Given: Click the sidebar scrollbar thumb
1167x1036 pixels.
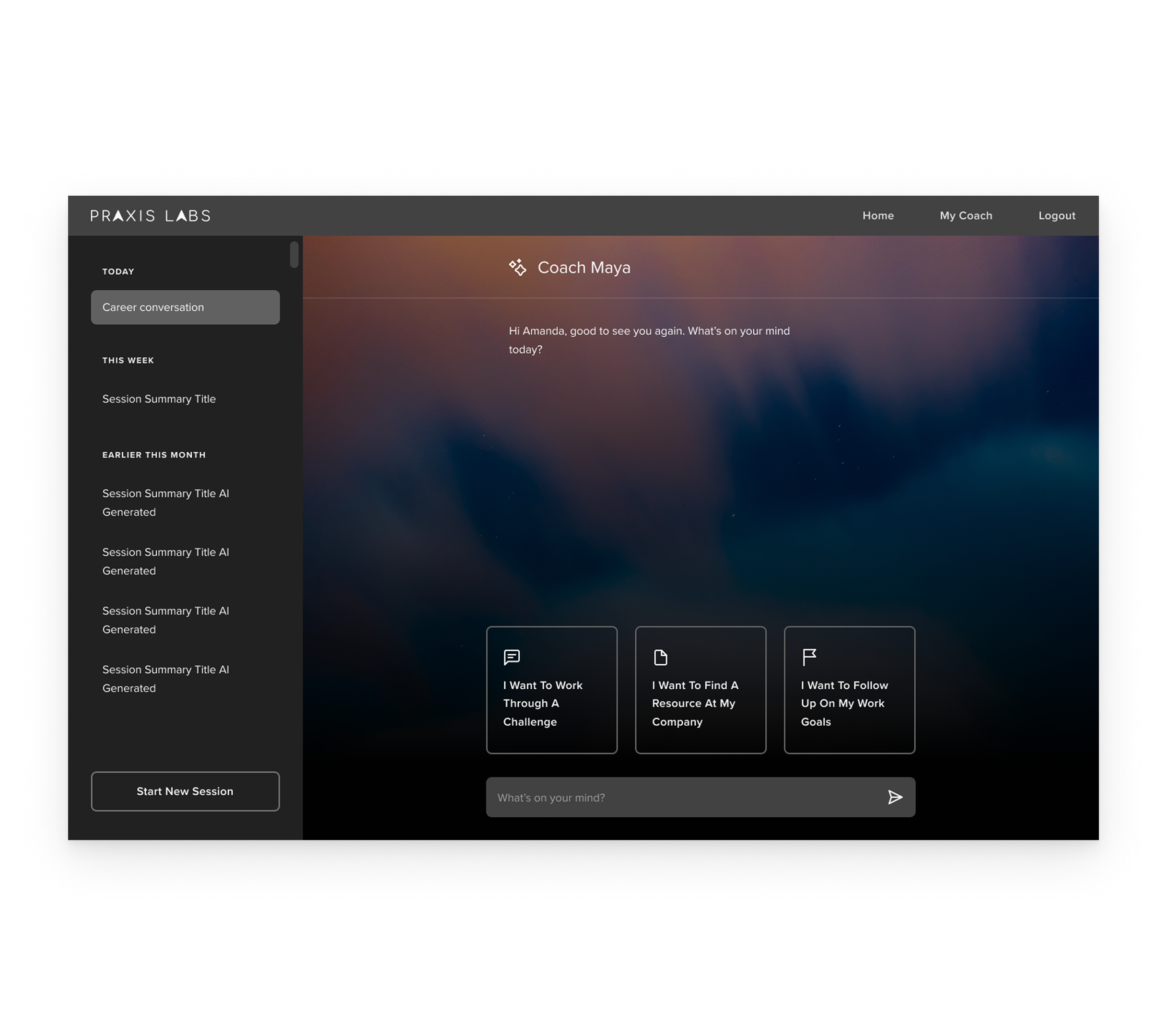Looking at the screenshot, I should click(x=294, y=255).
